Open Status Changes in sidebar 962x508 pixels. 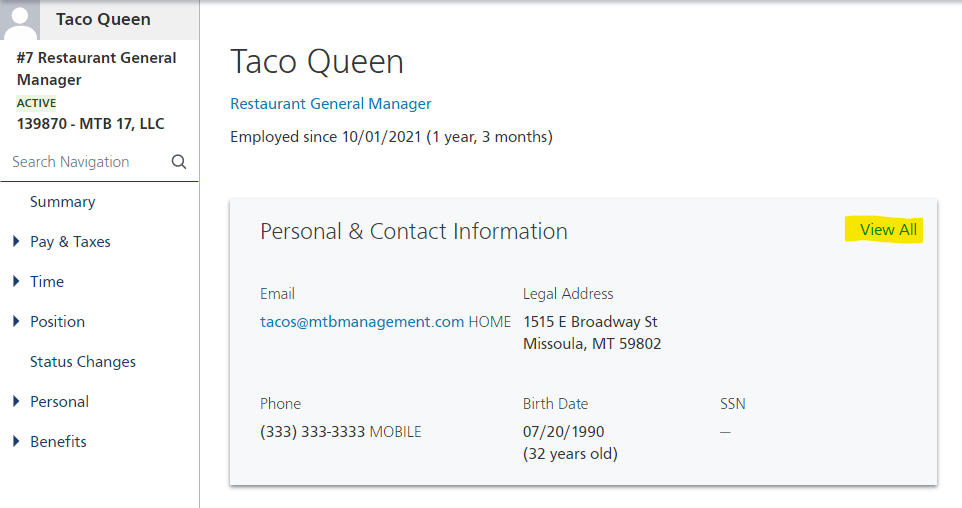click(83, 362)
